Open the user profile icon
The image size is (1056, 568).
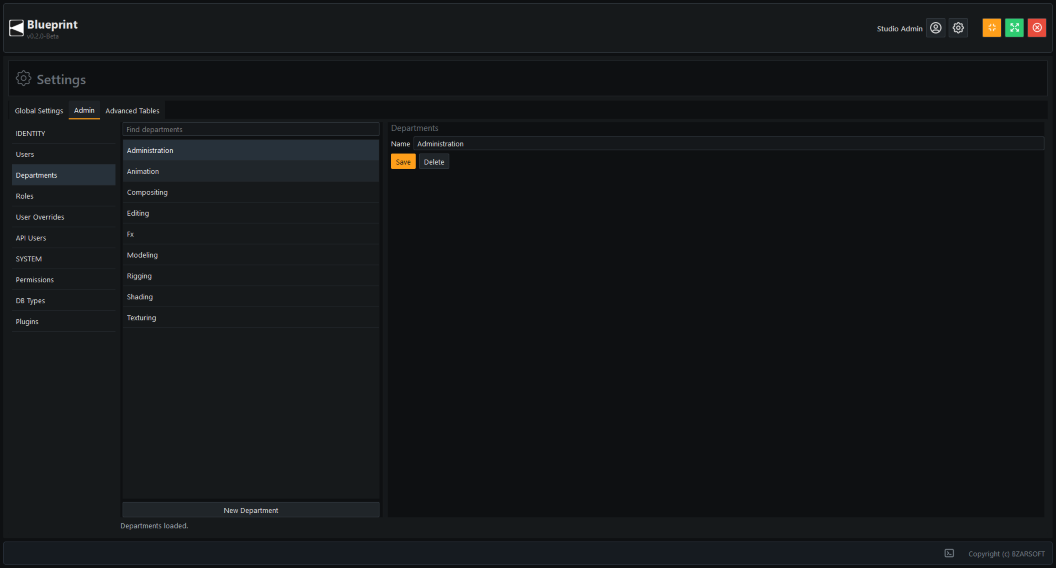[x=935, y=28]
